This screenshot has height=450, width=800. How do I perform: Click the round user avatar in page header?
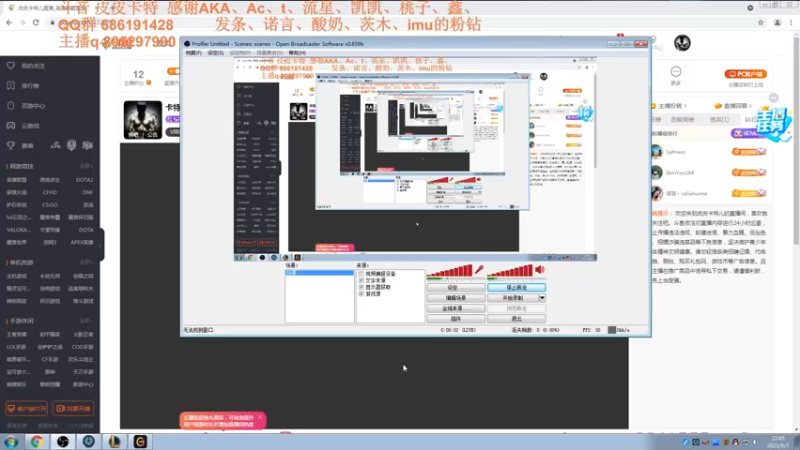point(682,43)
